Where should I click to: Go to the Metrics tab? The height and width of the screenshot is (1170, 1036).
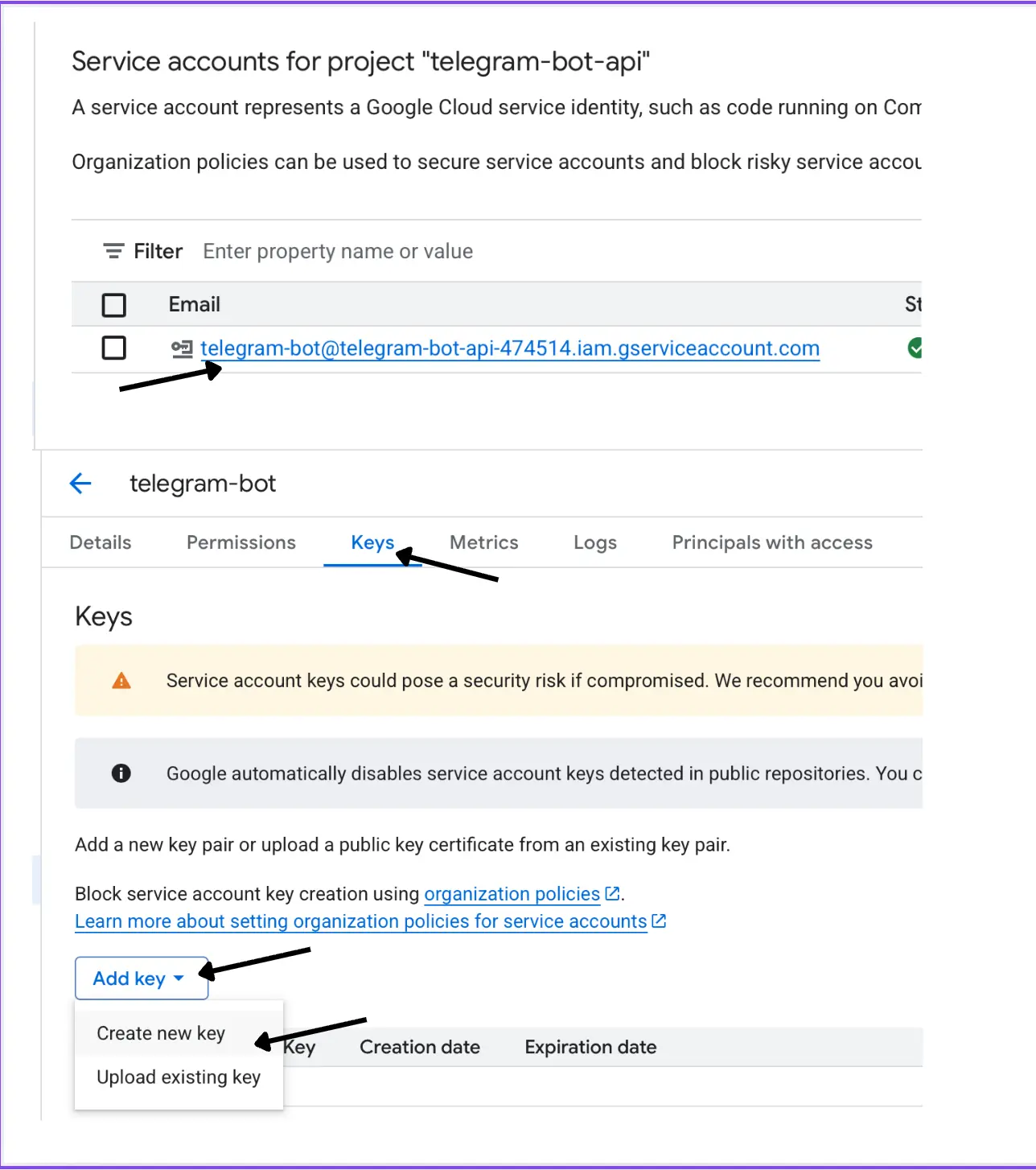click(484, 542)
